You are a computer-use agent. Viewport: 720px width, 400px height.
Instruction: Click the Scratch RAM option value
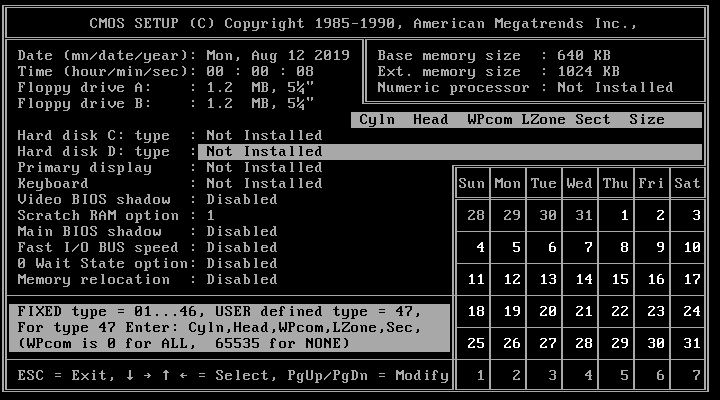(210, 215)
